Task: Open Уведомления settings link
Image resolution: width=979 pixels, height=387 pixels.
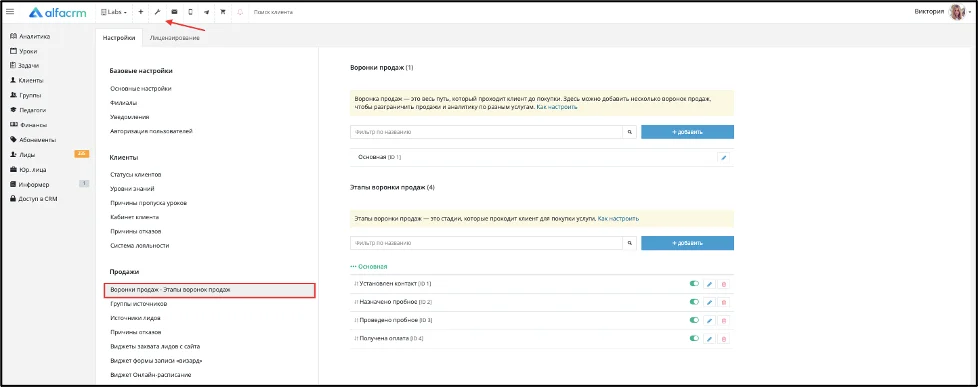Action: pos(129,117)
